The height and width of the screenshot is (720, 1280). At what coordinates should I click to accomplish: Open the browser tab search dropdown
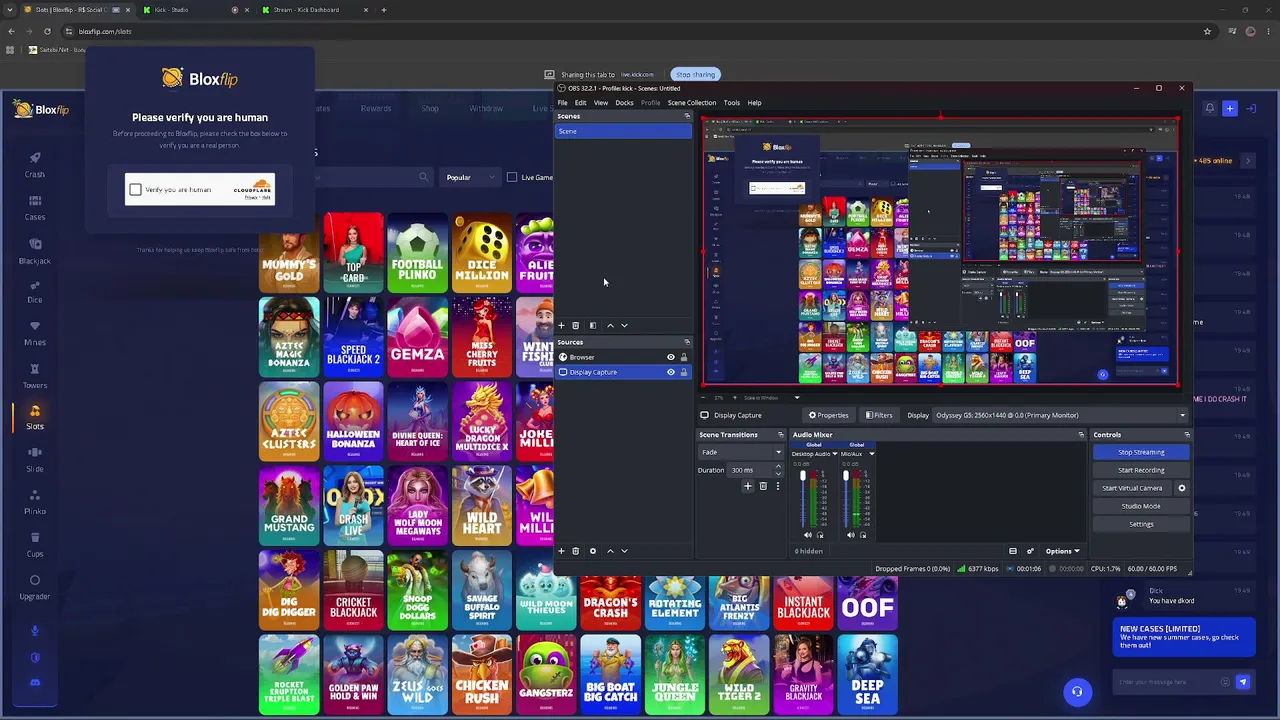tap(11, 10)
